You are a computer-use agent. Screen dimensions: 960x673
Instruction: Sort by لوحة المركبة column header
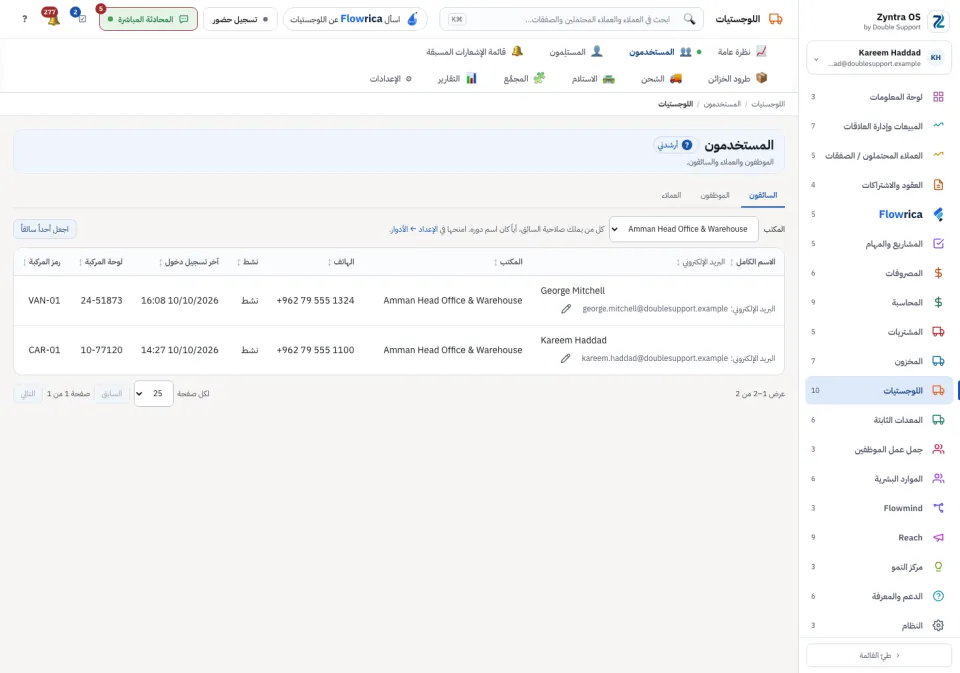101,262
